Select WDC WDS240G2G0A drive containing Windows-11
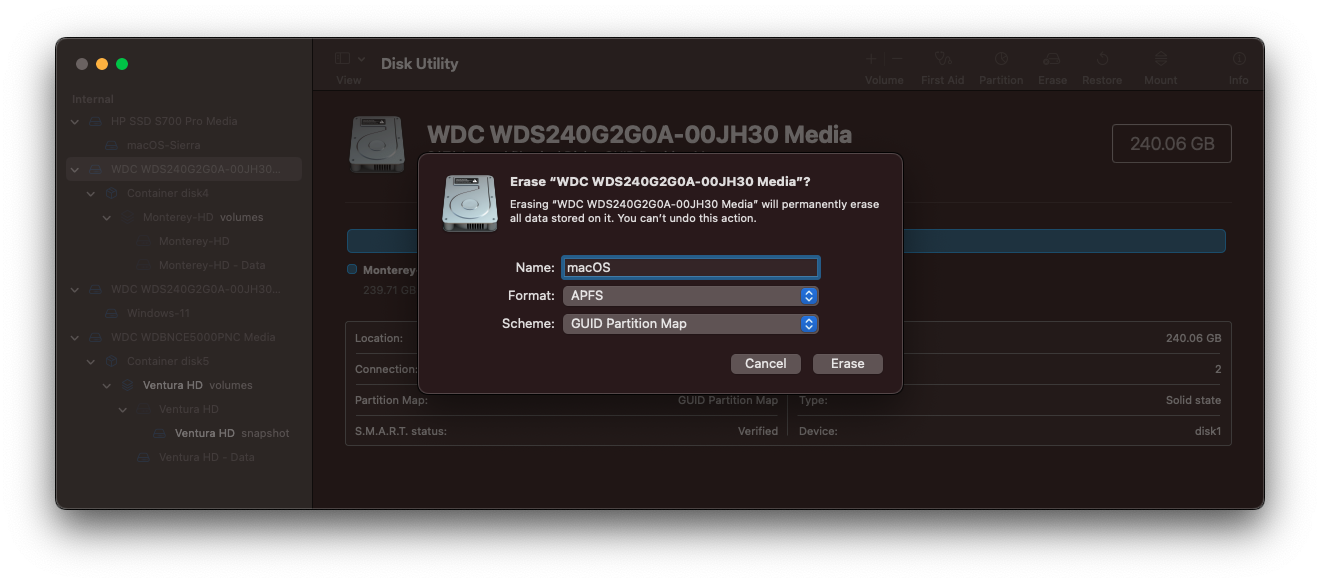 184,289
